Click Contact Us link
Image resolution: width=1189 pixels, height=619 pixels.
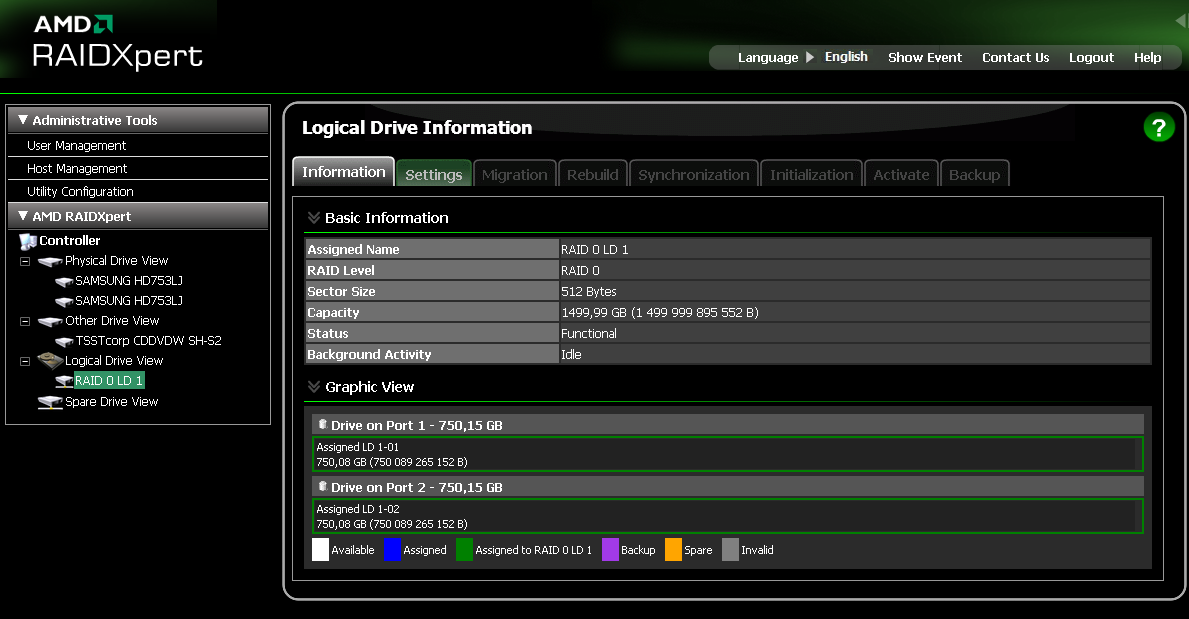(1015, 58)
